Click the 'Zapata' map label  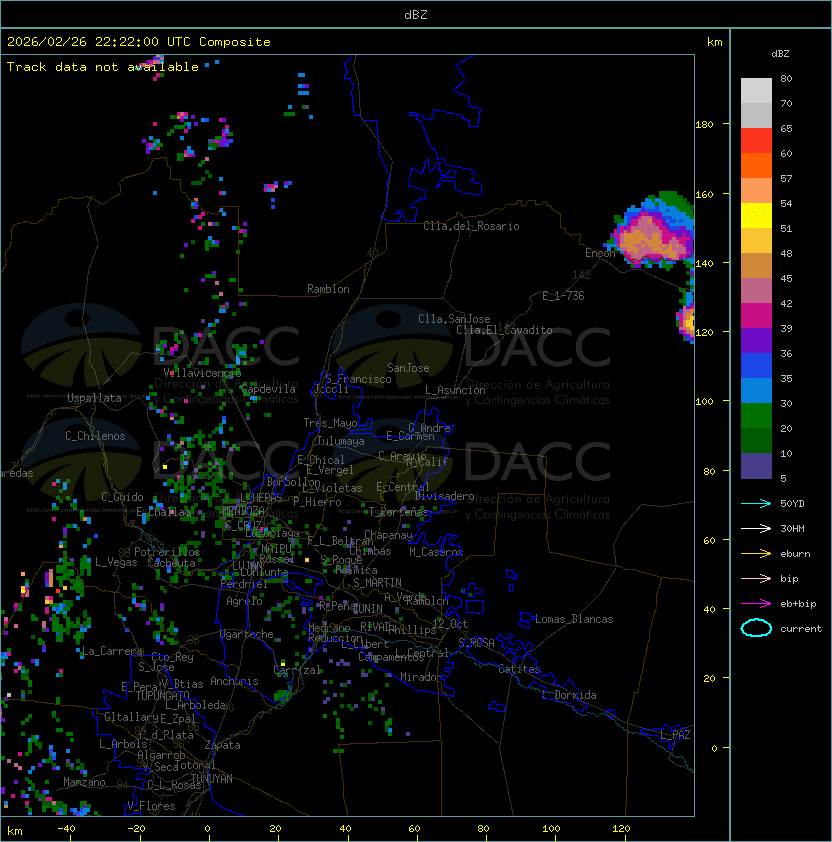(x=222, y=745)
